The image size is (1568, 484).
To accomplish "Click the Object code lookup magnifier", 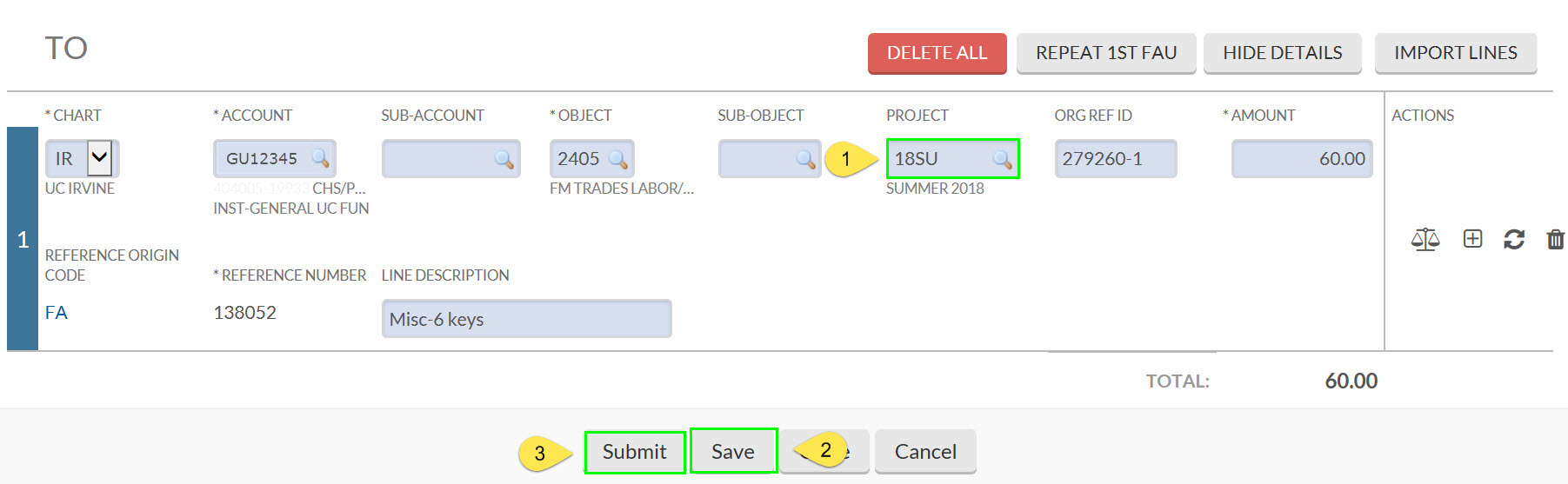I will click(618, 159).
